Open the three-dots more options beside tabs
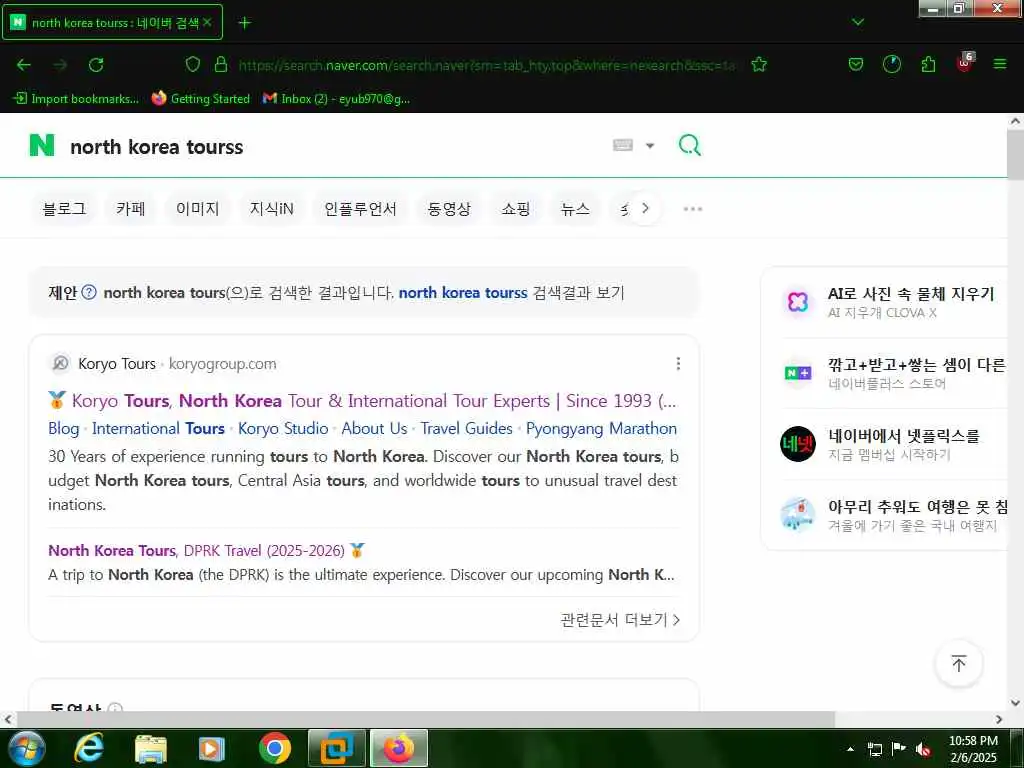Image resolution: width=1024 pixels, height=768 pixels. [693, 209]
